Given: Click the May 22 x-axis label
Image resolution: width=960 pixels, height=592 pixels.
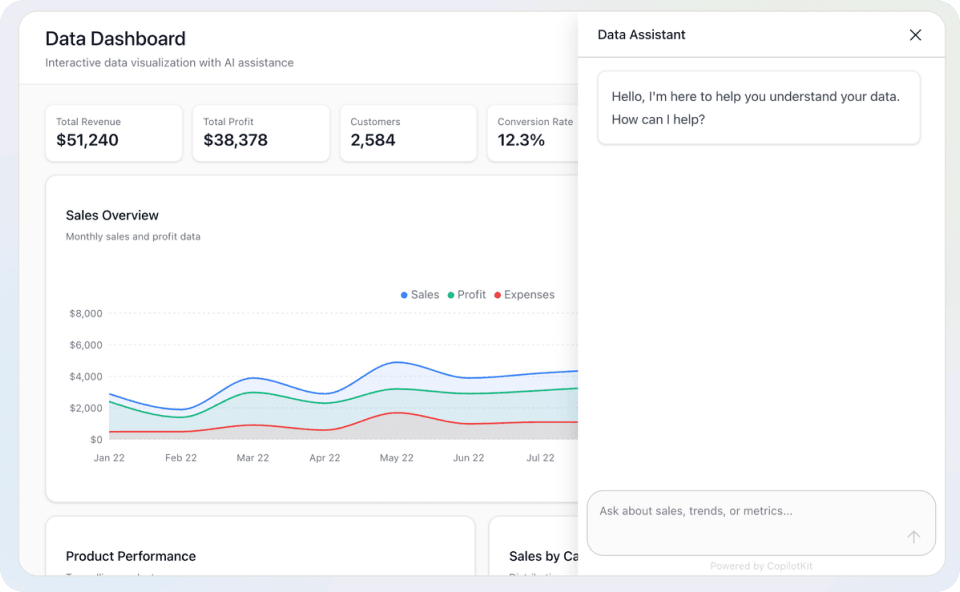Looking at the screenshot, I should point(396,458).
